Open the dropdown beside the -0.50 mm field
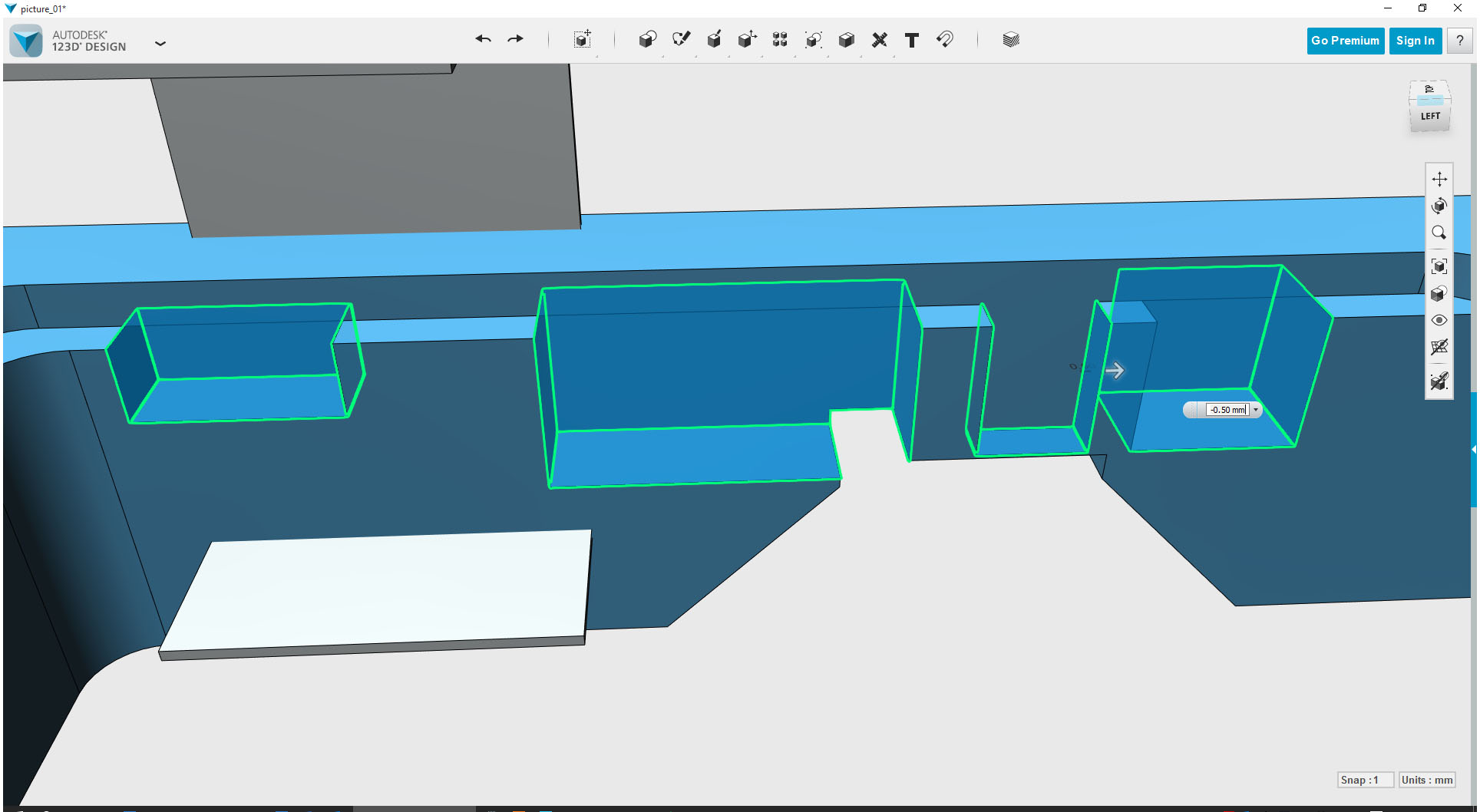This screenshot has height=812, width=1480. (1257, 410)
